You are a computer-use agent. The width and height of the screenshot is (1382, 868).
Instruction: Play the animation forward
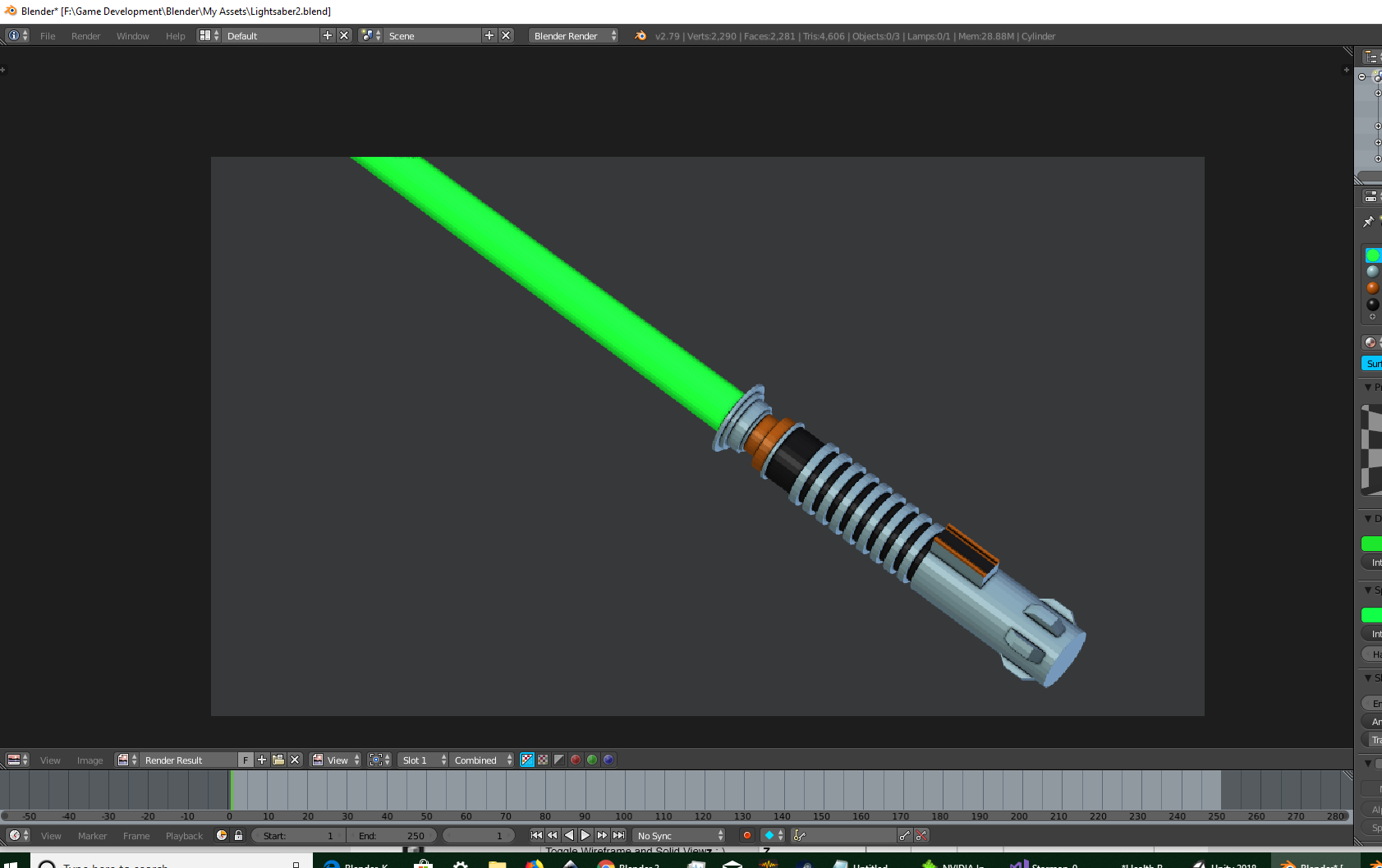coord(585,835)
